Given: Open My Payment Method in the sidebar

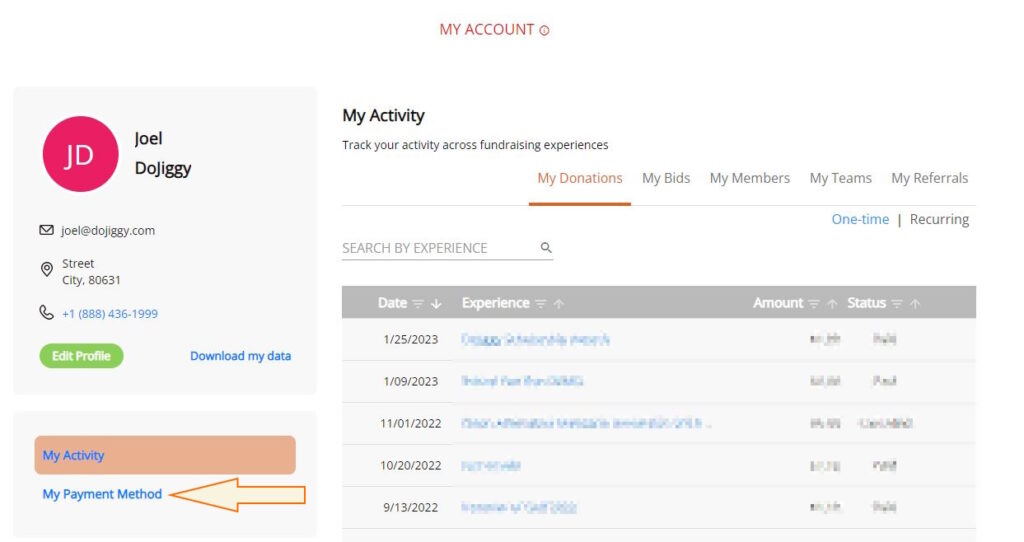Looking at the screenshot, I should (102, 494).
